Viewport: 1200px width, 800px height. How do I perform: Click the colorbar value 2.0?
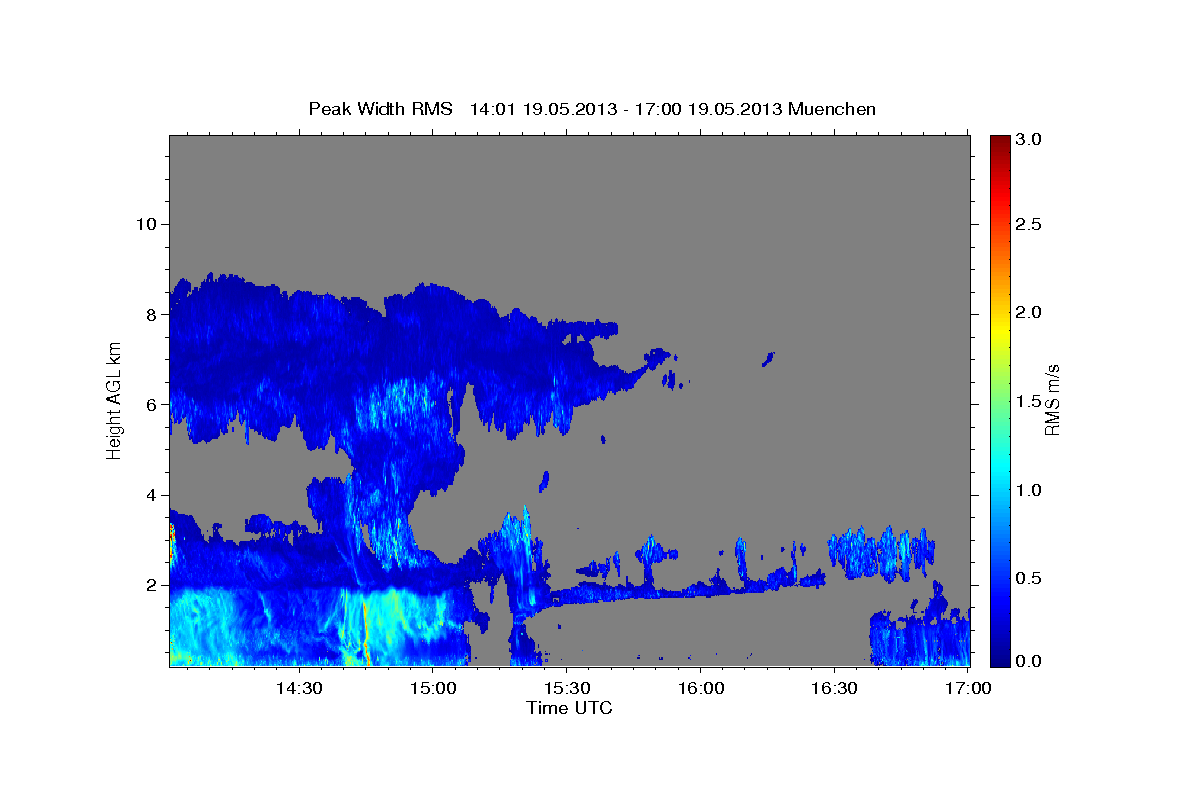tap(1029, 313)
